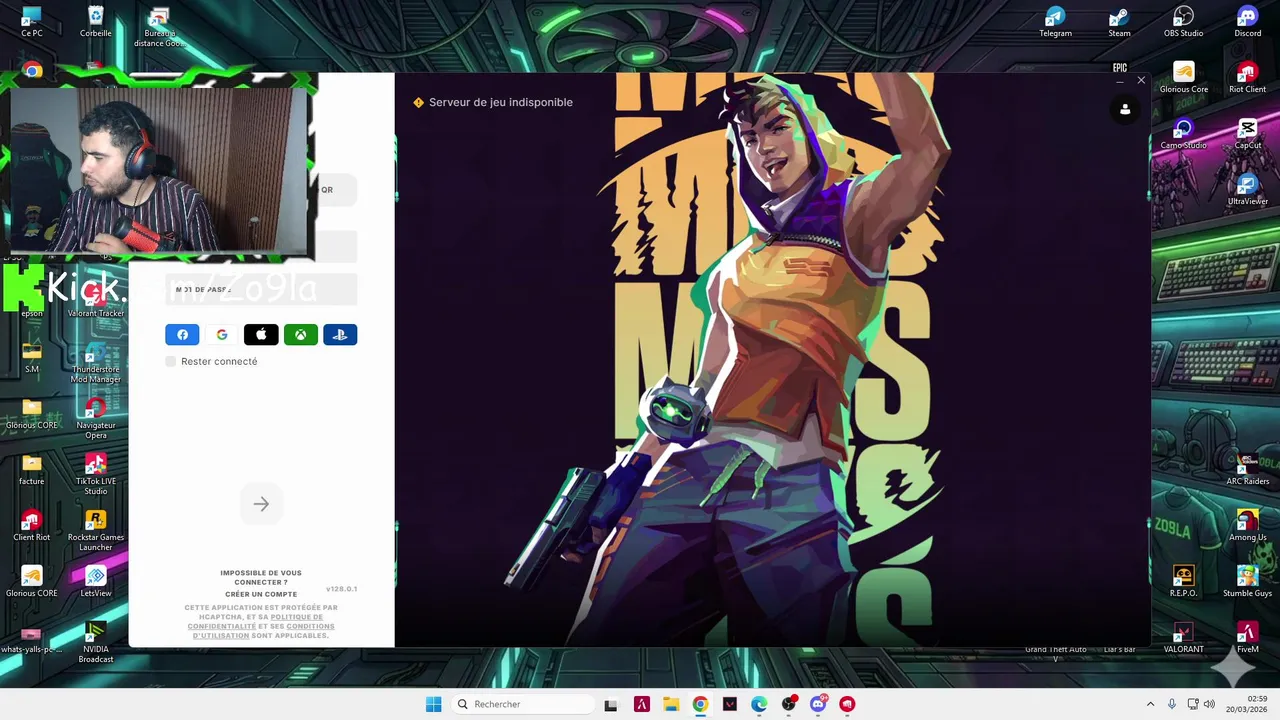This screenshot has width=1280, height=720.
Task: Open Telegram desktop shortcut
Action: pos(1055,22)
